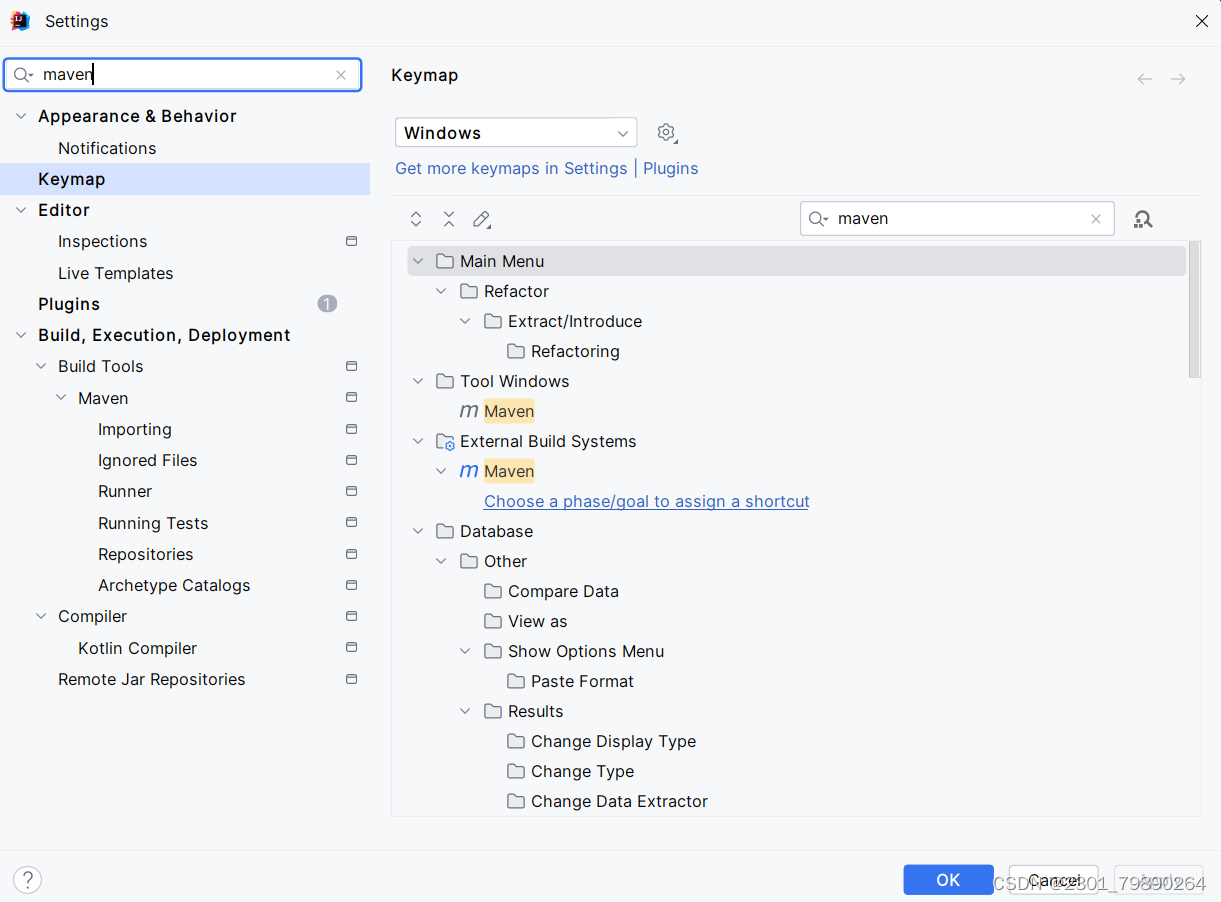Open Live Templates settings page
Image resolution: width=1221 pixels, height=902 pixels.
pos(115,273)
